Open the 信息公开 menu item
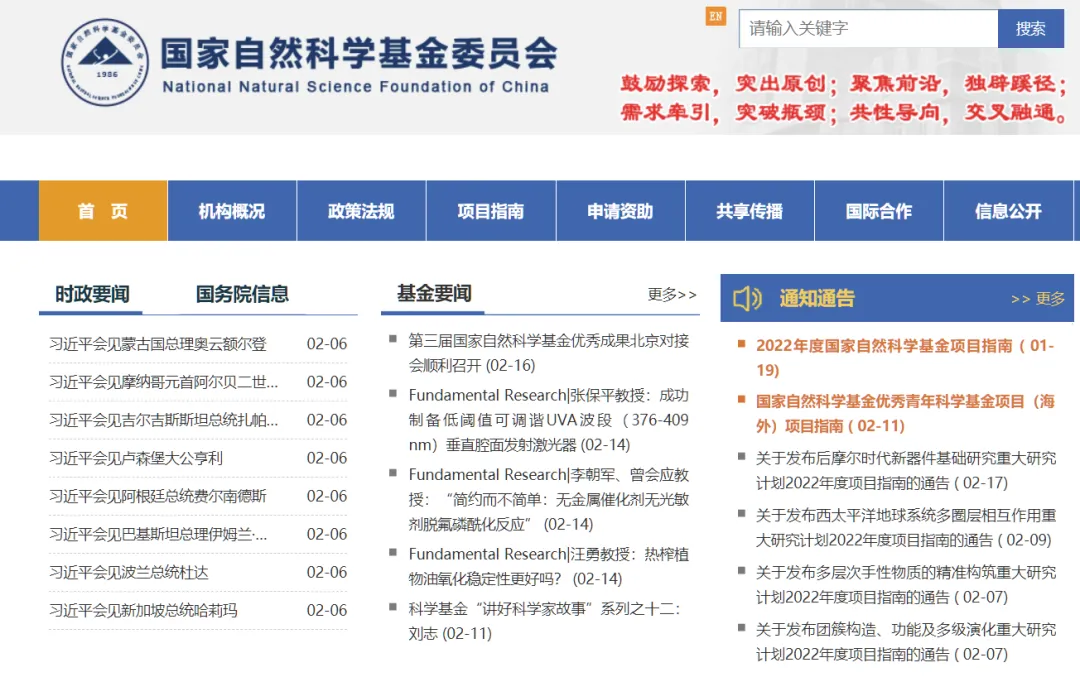Viewport: 1080px width, 677px height. tap(1008, 211)
